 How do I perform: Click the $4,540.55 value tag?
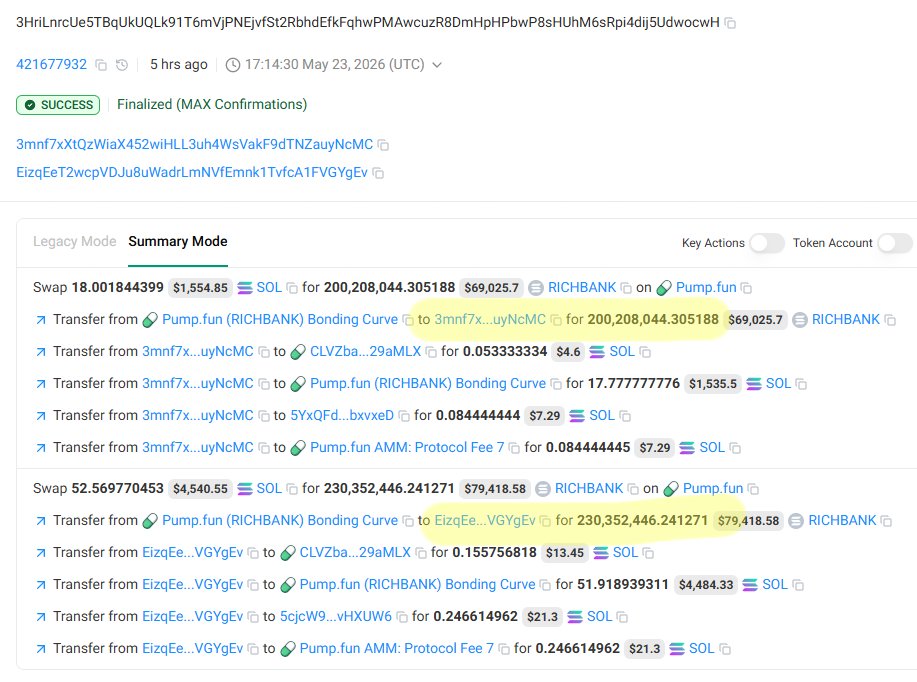tap(200, 489)
